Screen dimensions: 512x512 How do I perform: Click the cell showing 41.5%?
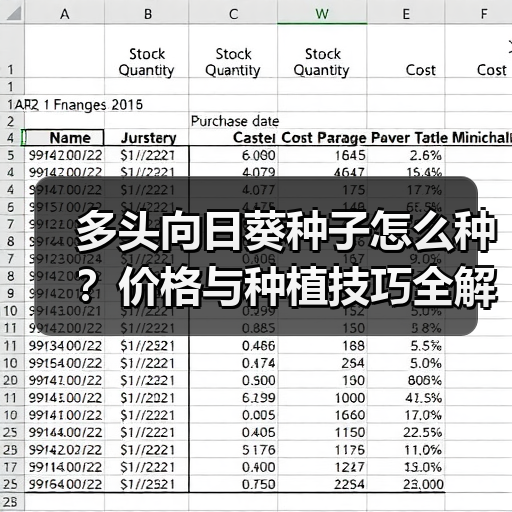[406, 398]
